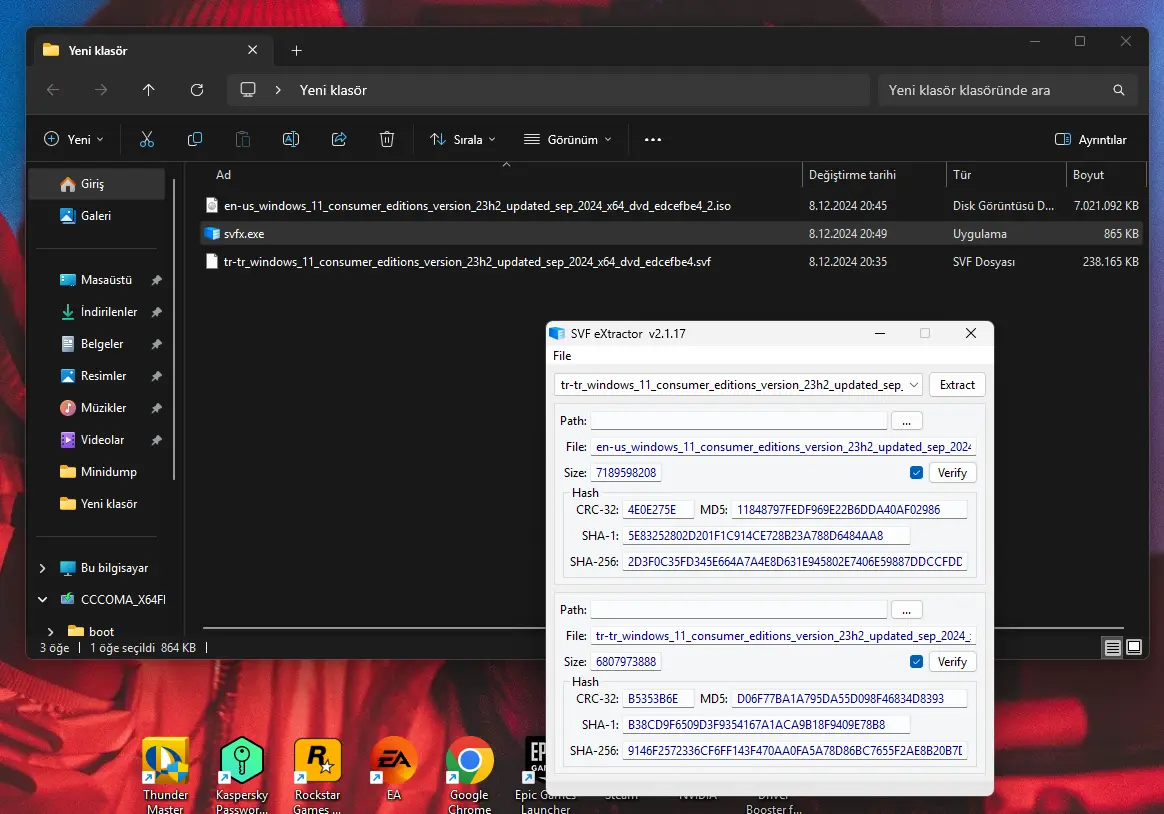This screenshot has height=814, width=1164.
Task: Toggle the tr-tr file Verify checkbox
Action: point(916,661)
